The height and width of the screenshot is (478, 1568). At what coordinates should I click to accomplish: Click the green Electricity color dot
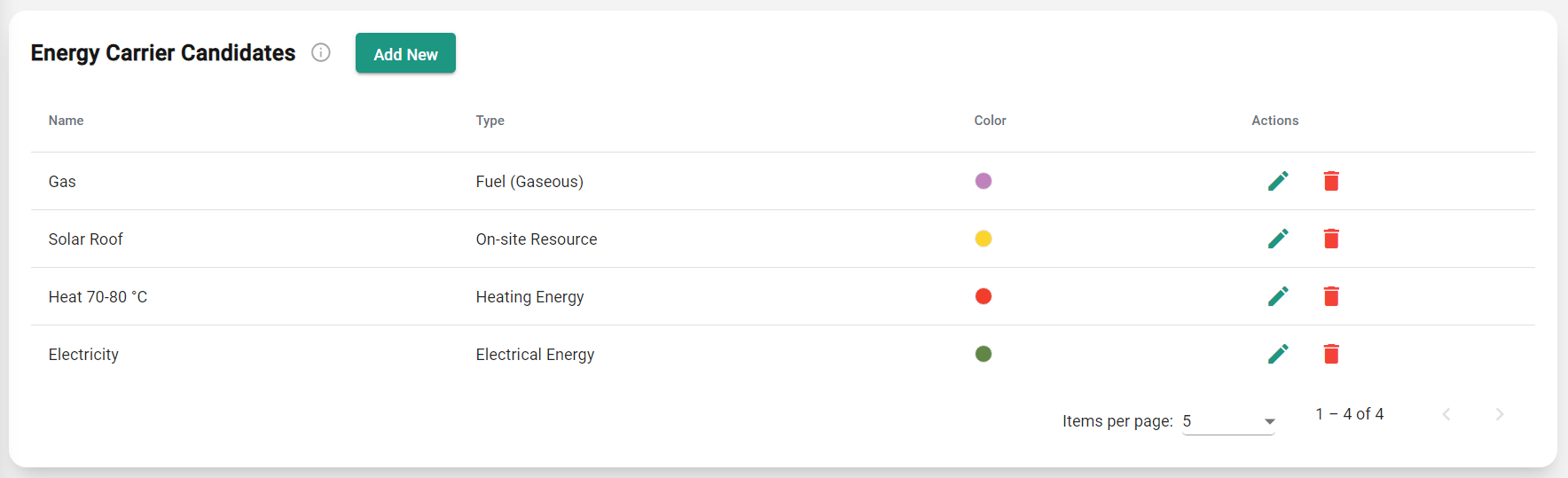[x=984, y=354]
